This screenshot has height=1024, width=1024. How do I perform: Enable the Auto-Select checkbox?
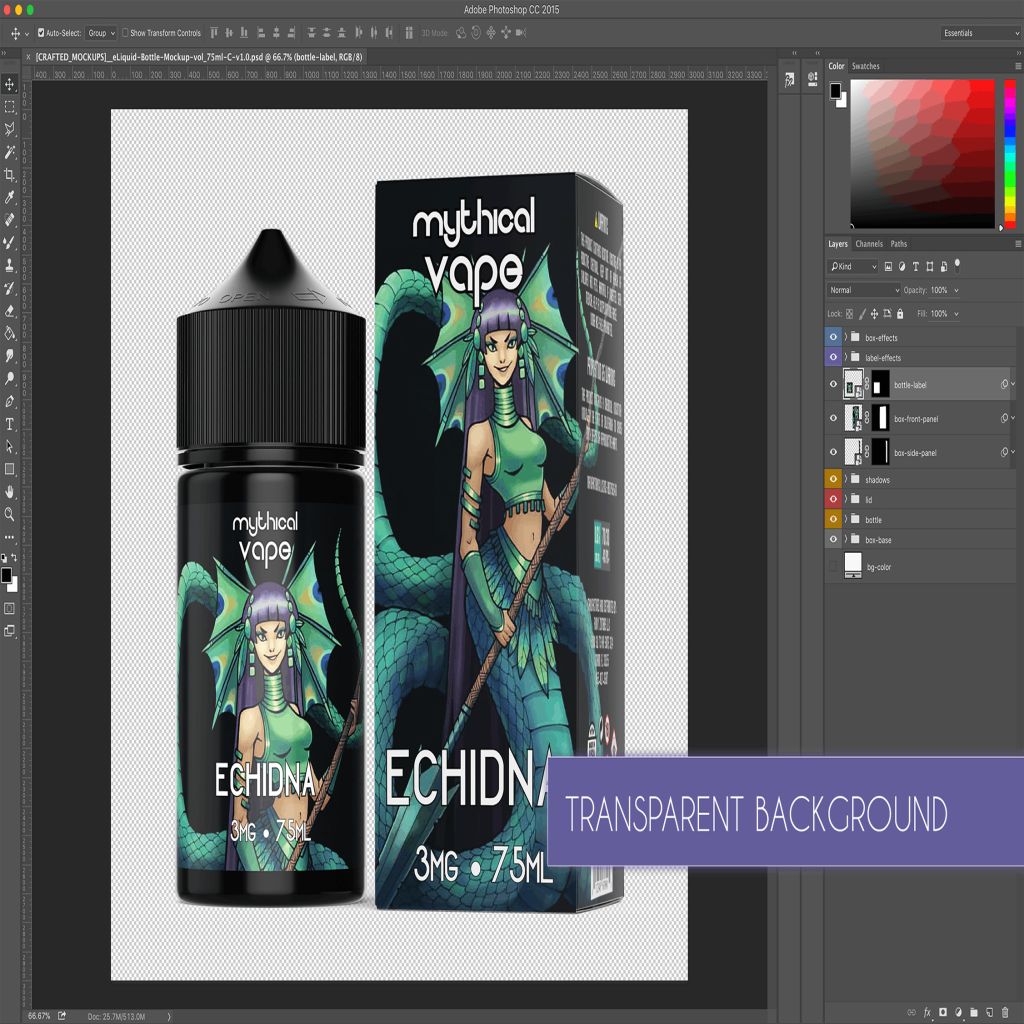coord(41,33)
